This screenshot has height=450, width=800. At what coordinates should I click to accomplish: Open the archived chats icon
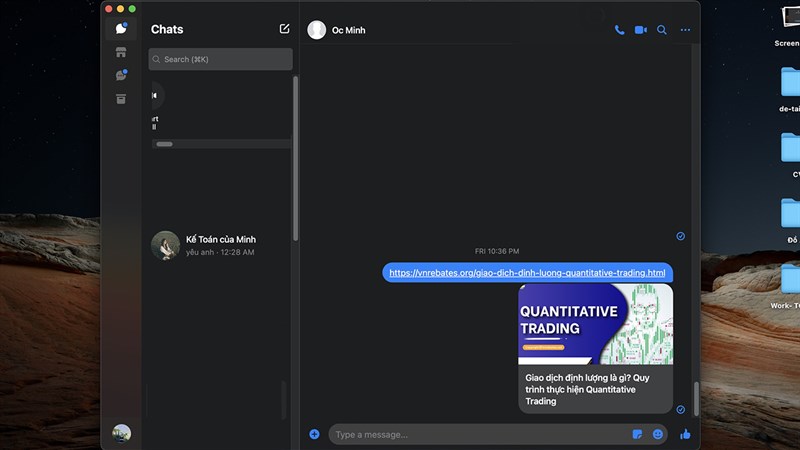(x=121, y=99)
